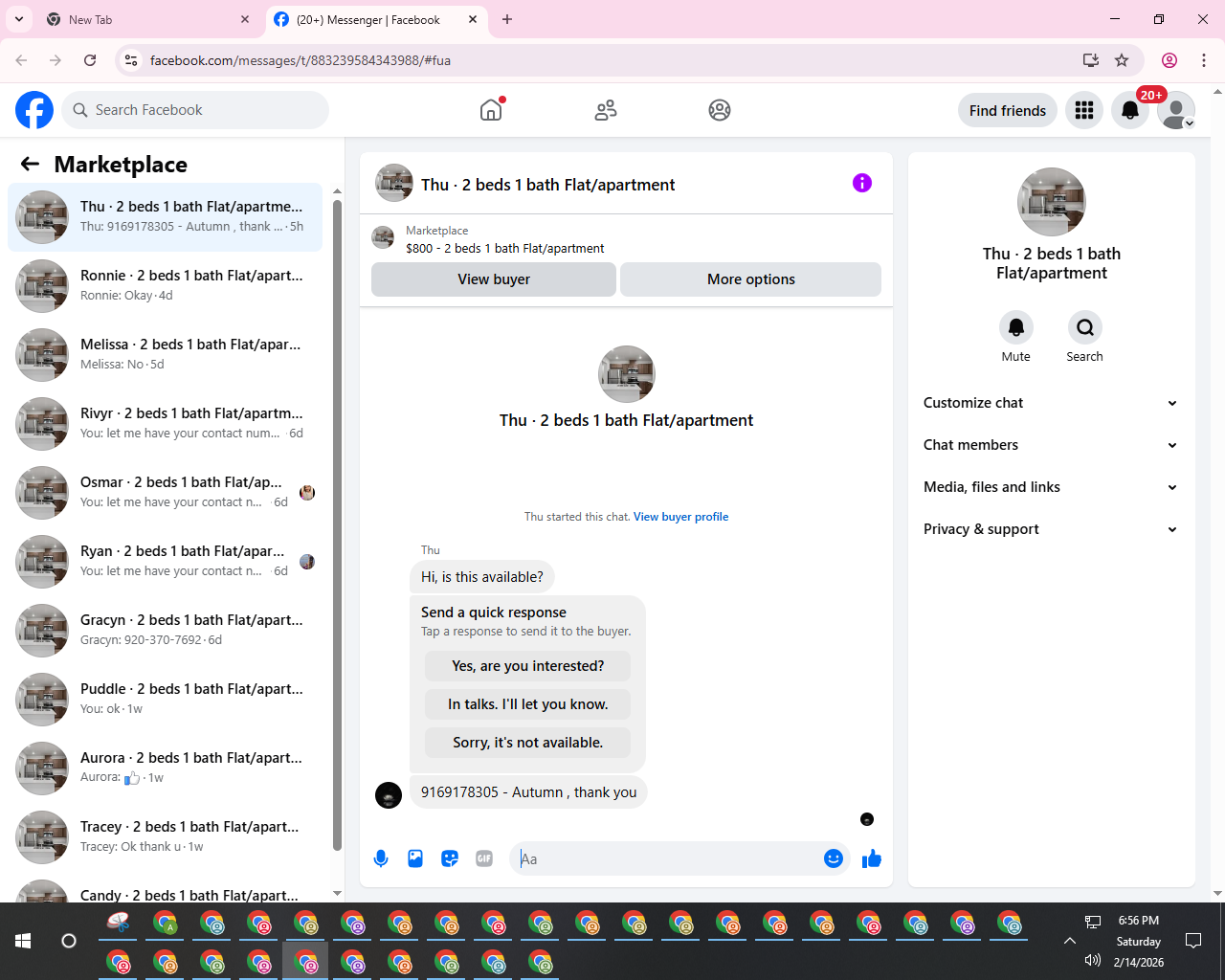1225x980 pixels.
Task: Open the Facebook apps menu grid
Action: click(1084, 110)
